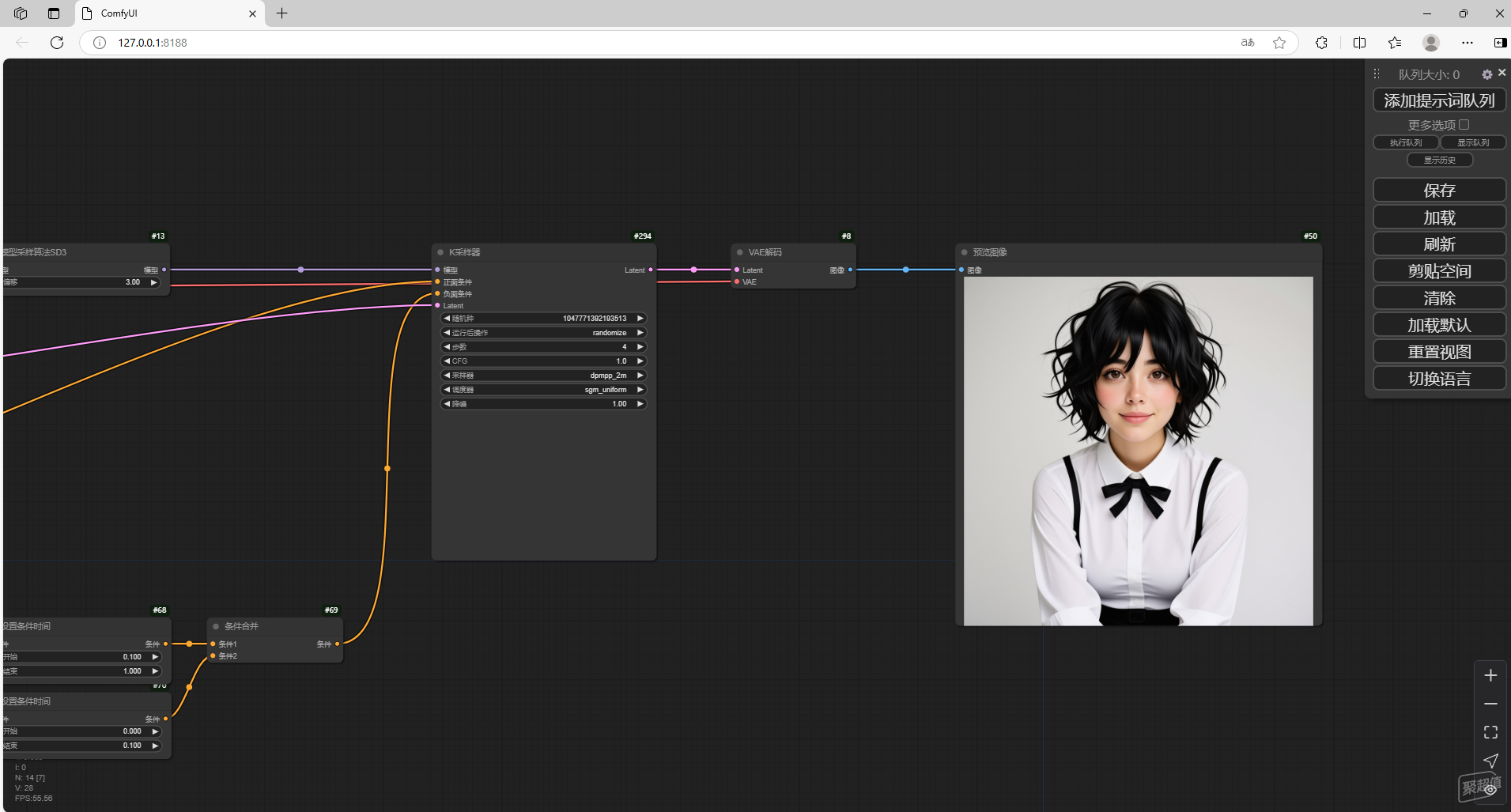Increase 步数 with right arrow

[640, 347]
